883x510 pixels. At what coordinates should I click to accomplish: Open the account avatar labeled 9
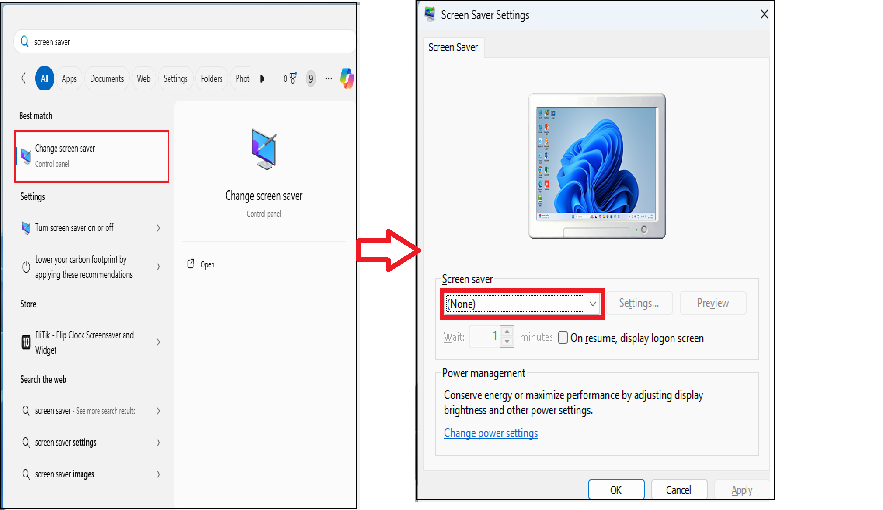point(310,79)
